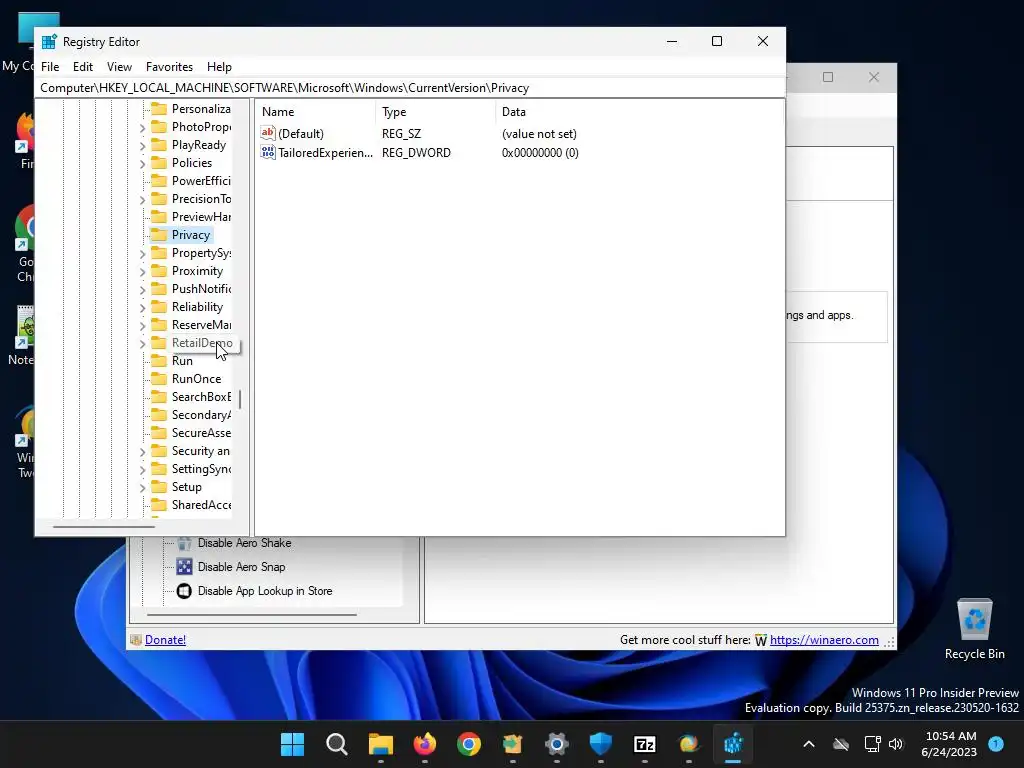Select Disable Aero Snap in Winaero Tweaker
The height and width of the screenshot is (768, 1024).
(x=241, y=567)
